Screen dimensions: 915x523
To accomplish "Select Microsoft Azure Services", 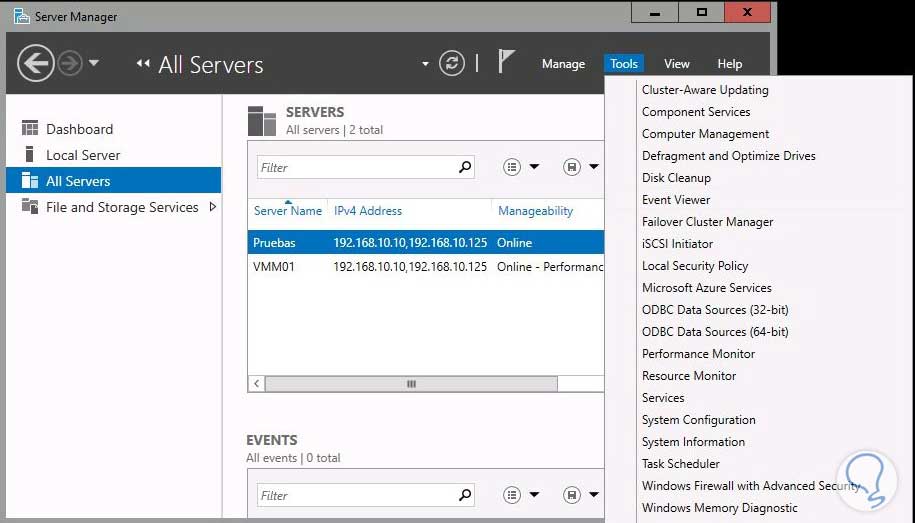I will [706, 288].
